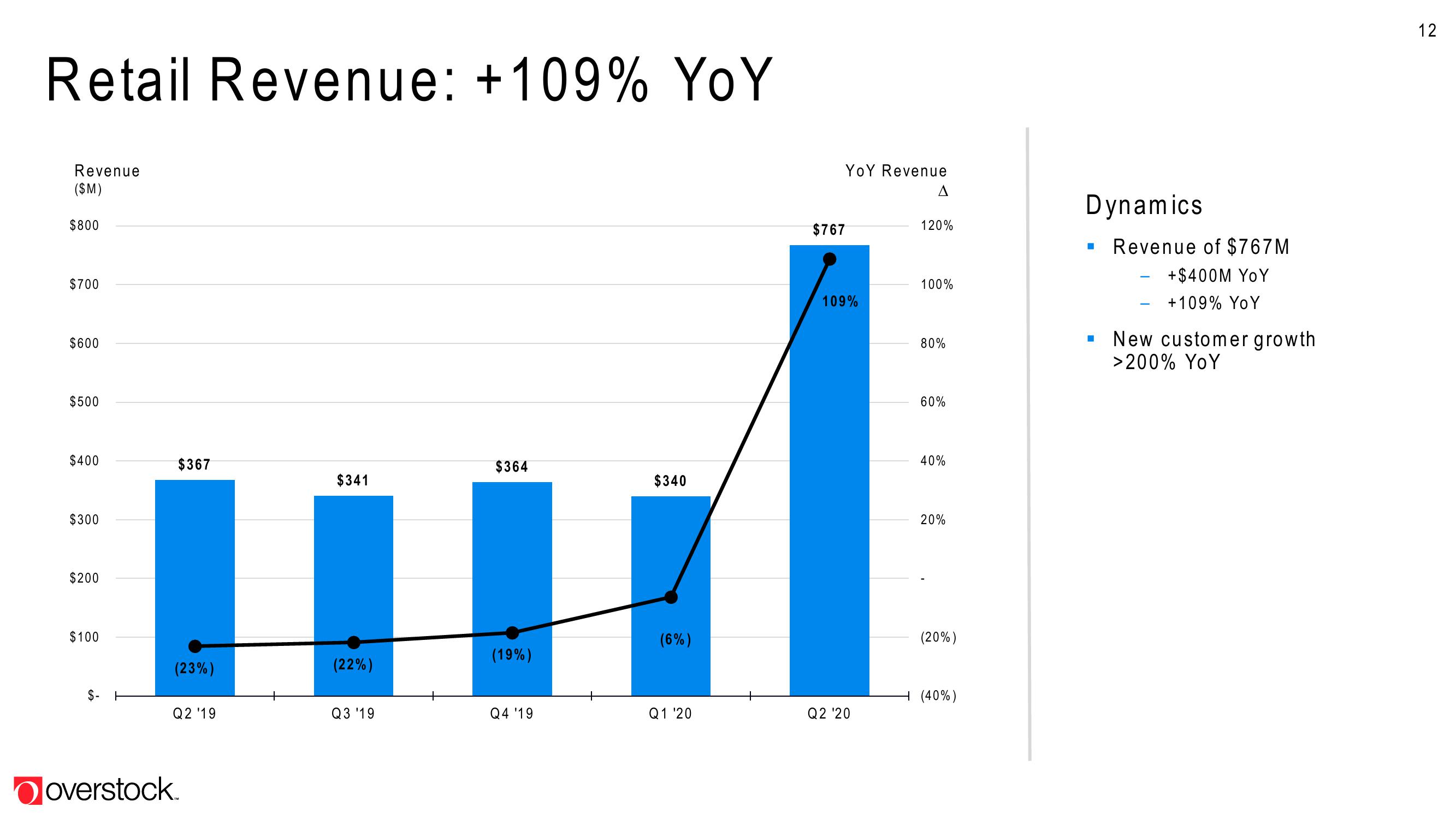Viewport: 1456px width, 819px height.
Task: Click the Q2 '20 revenue bar
Action: coord(829,470)
